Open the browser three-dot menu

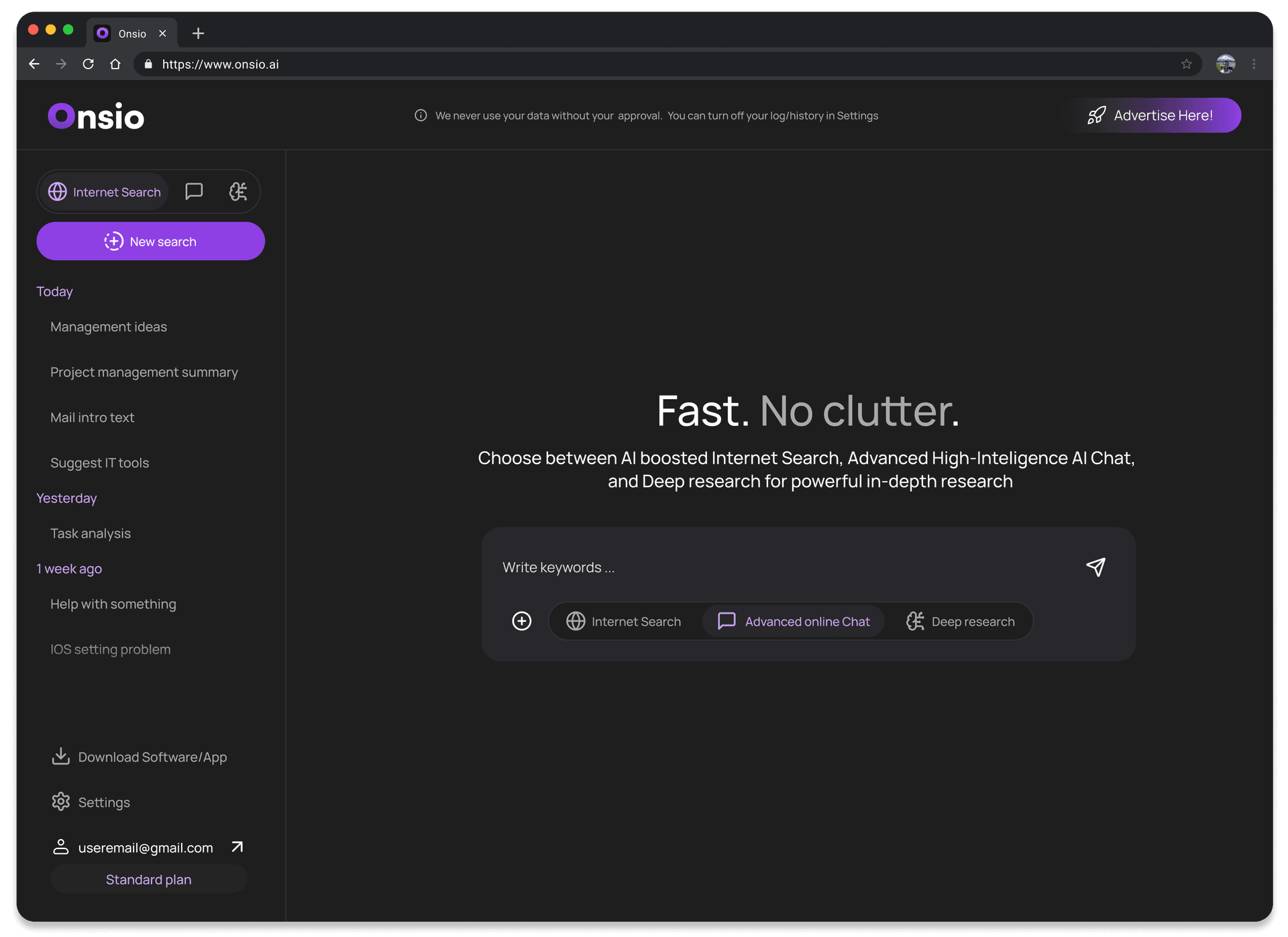click(1254, 64)
